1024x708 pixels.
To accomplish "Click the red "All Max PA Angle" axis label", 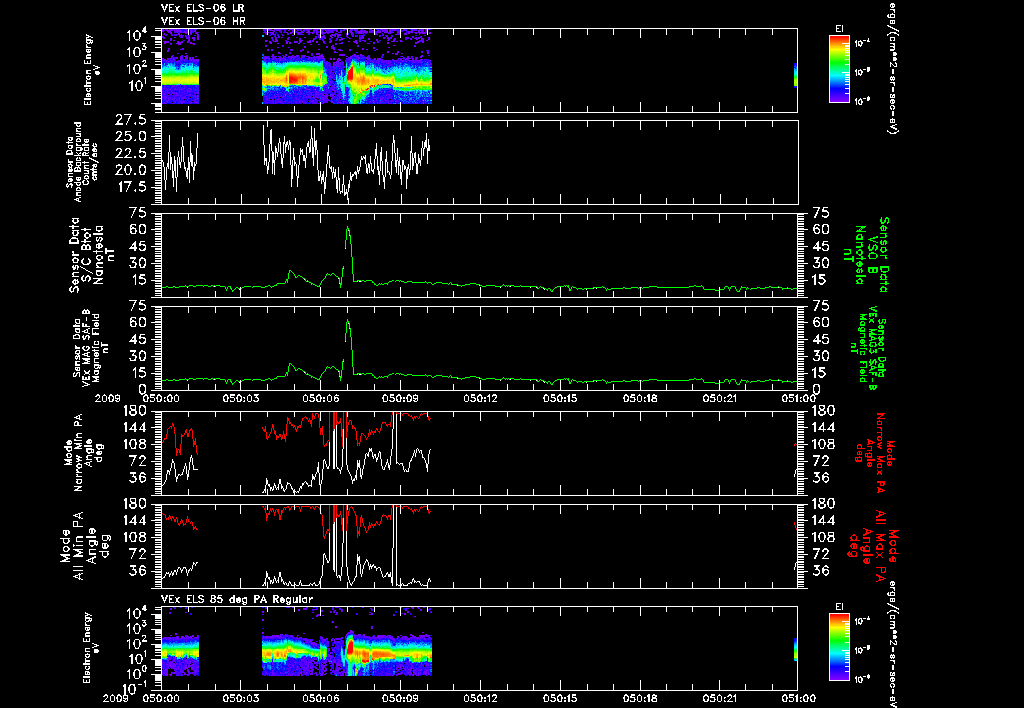I will point(873,544).
